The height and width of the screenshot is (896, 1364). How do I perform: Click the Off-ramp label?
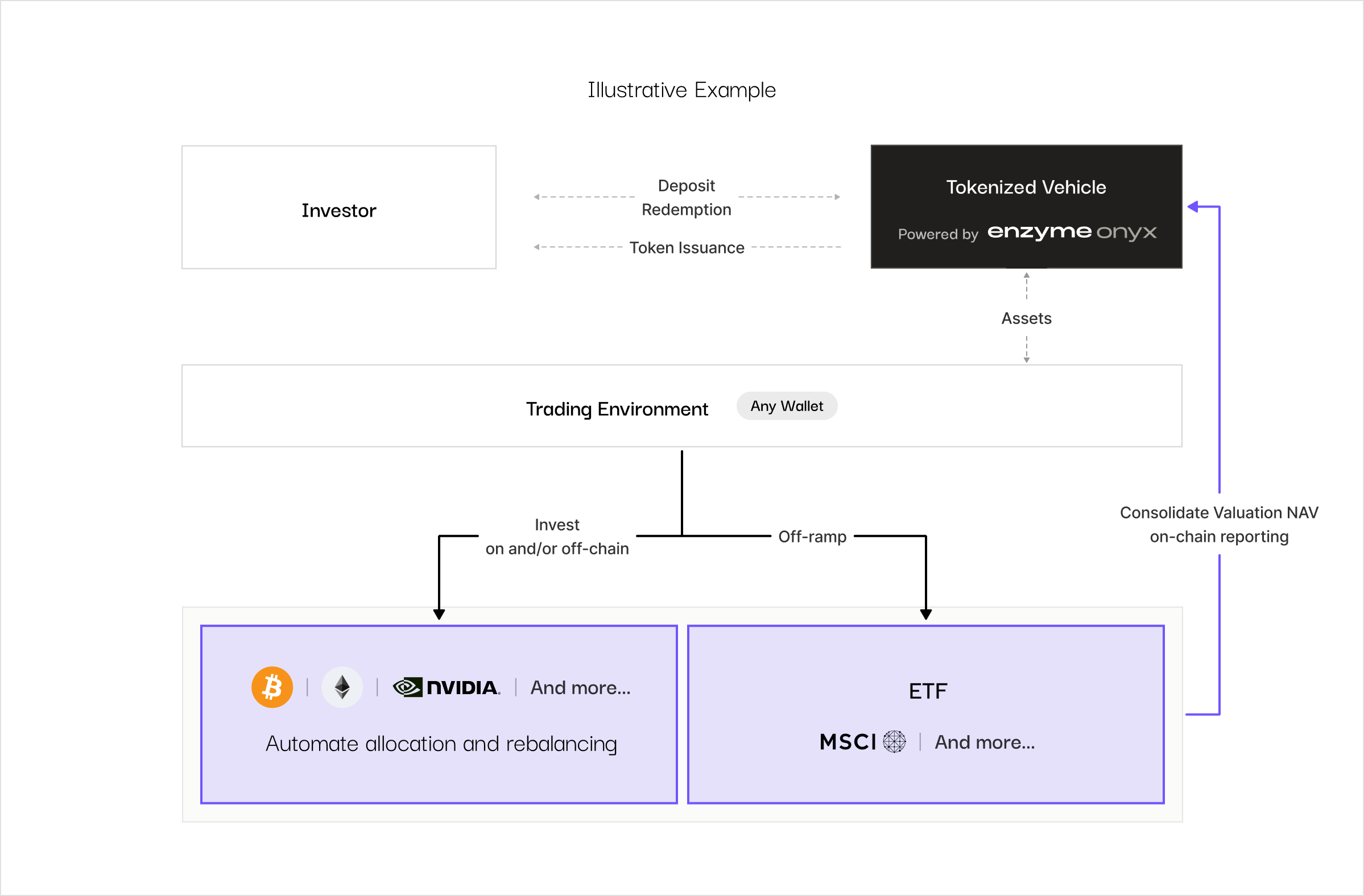812,537
